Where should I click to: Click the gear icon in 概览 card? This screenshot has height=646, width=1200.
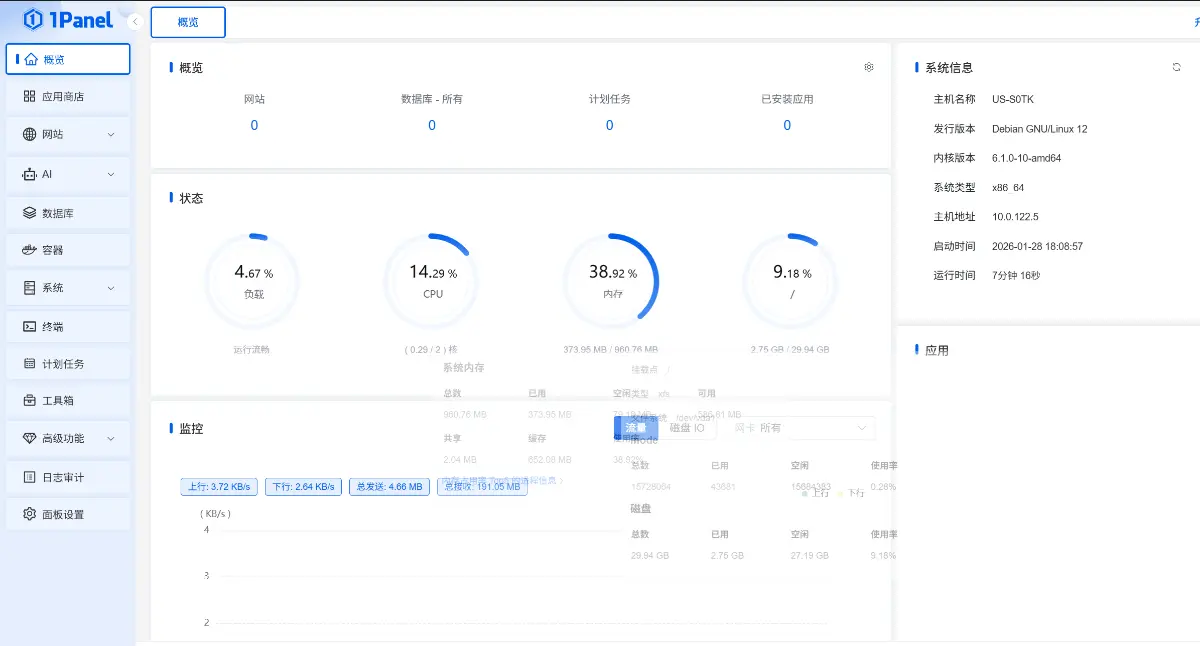click(x=869, y=67)
